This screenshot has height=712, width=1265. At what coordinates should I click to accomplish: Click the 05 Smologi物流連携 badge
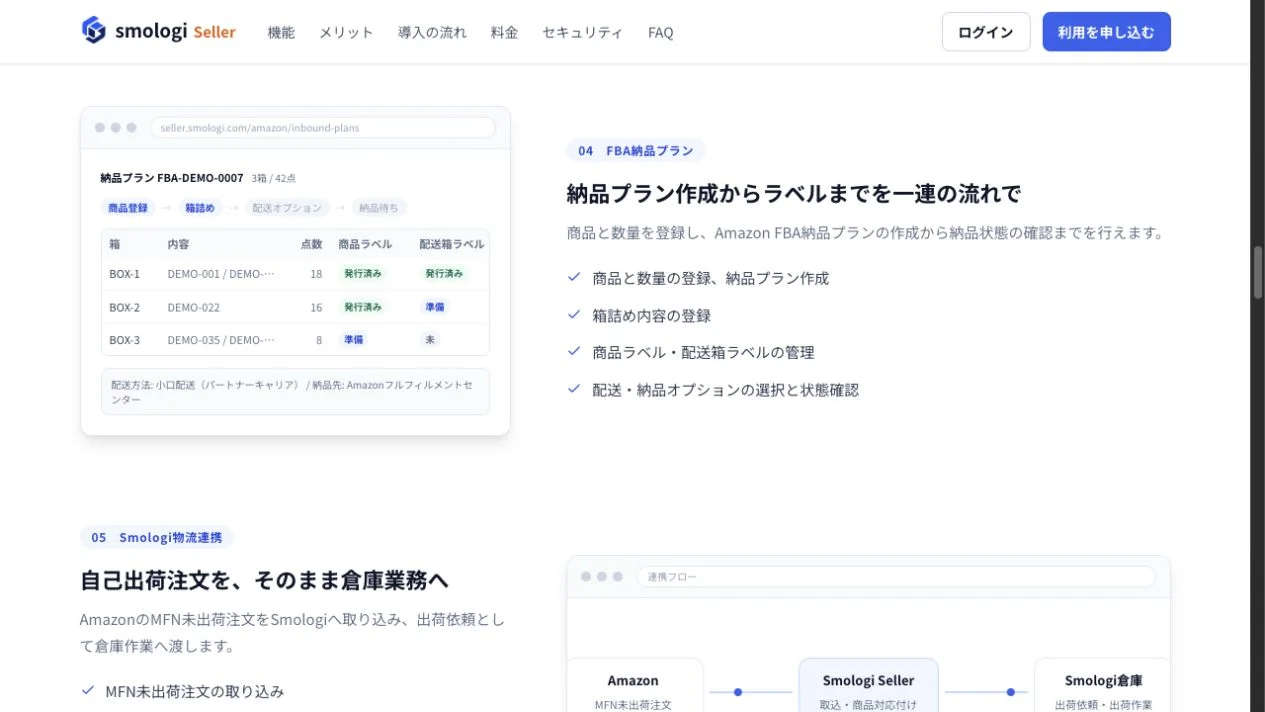(157, 537)
